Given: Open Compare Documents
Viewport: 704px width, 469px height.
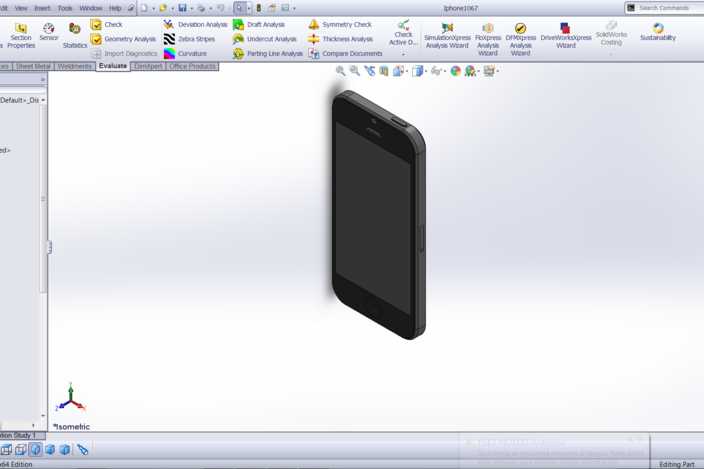Looking at the screenshot, I should click(345, 53).
